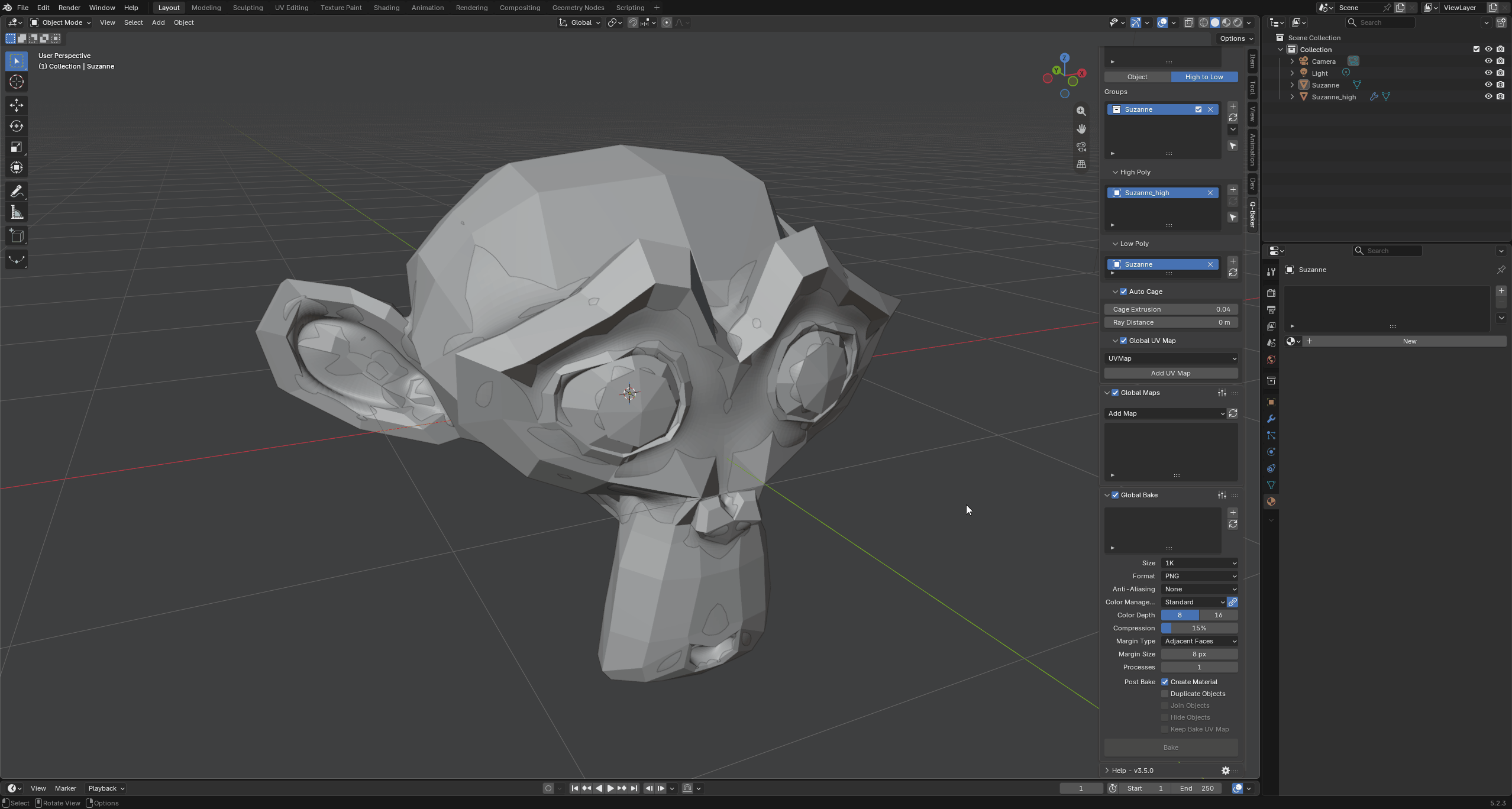Viewport: 1512px width, 809px height.
Task: Switch to the Sculpting workspace tab
Action: point(247,8)
